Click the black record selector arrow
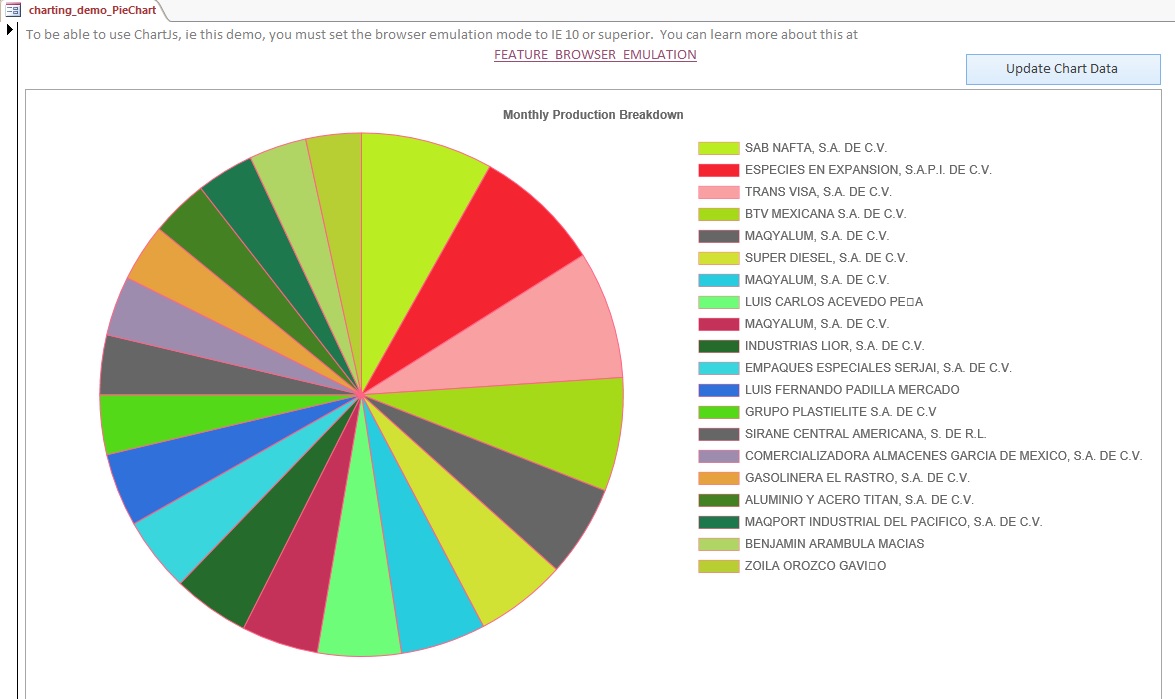 click(10, 30)
